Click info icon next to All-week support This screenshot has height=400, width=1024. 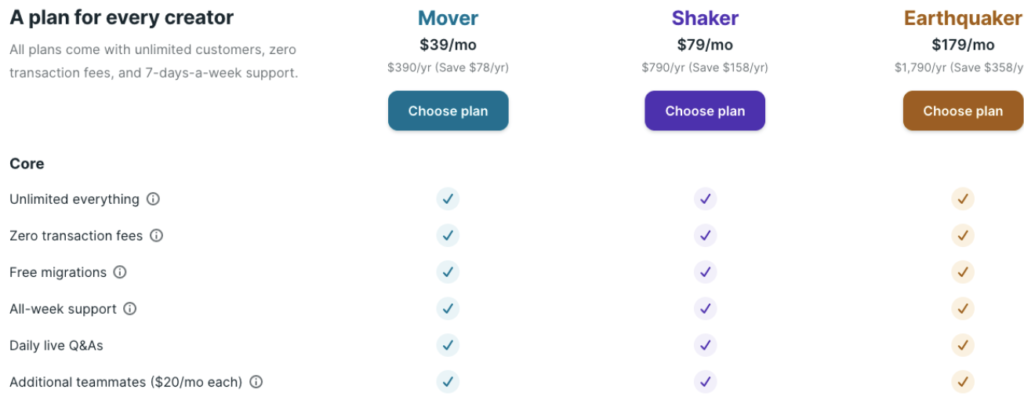click(130, 309)
